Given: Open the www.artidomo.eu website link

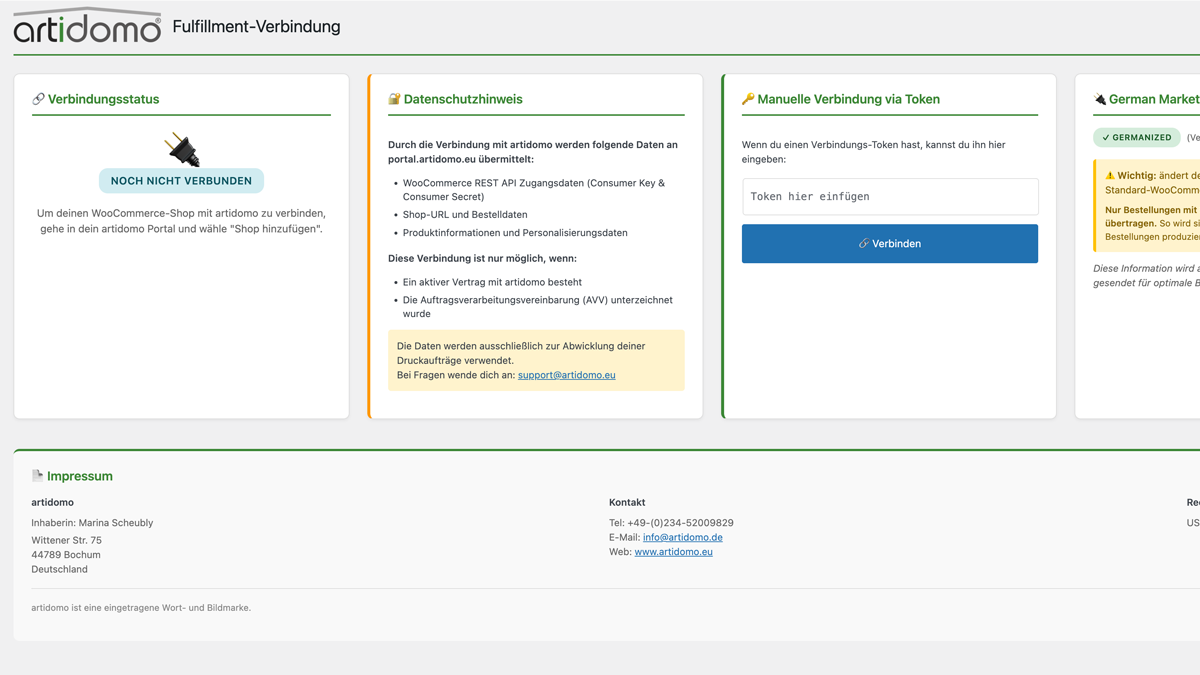Looking at the screenshot, I should pos(674,551).
